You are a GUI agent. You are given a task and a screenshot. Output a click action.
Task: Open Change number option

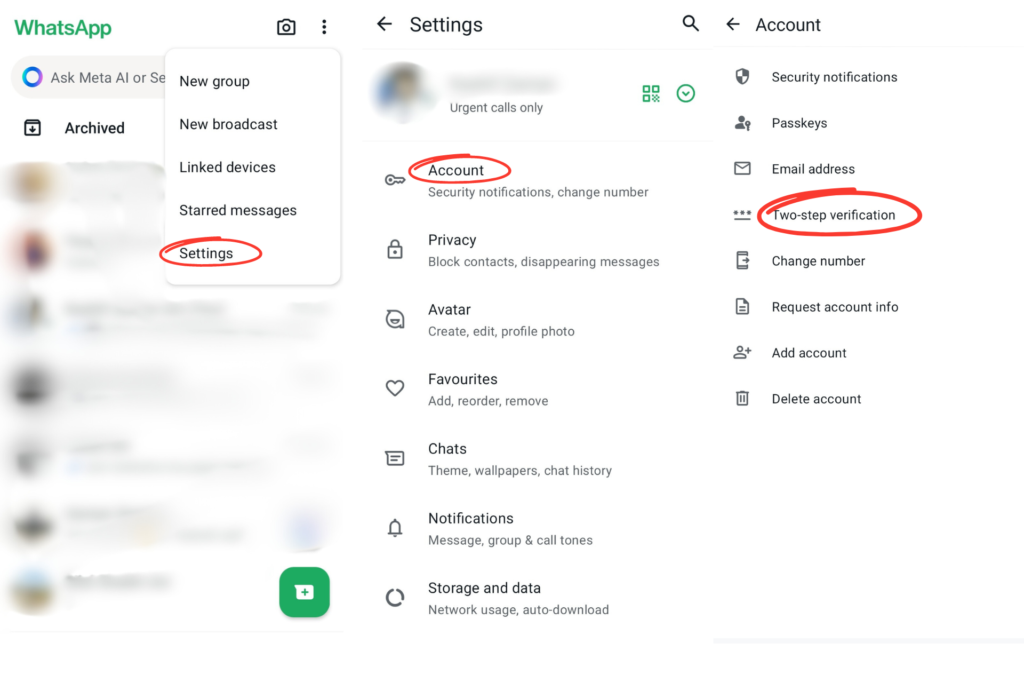[869, 261]
